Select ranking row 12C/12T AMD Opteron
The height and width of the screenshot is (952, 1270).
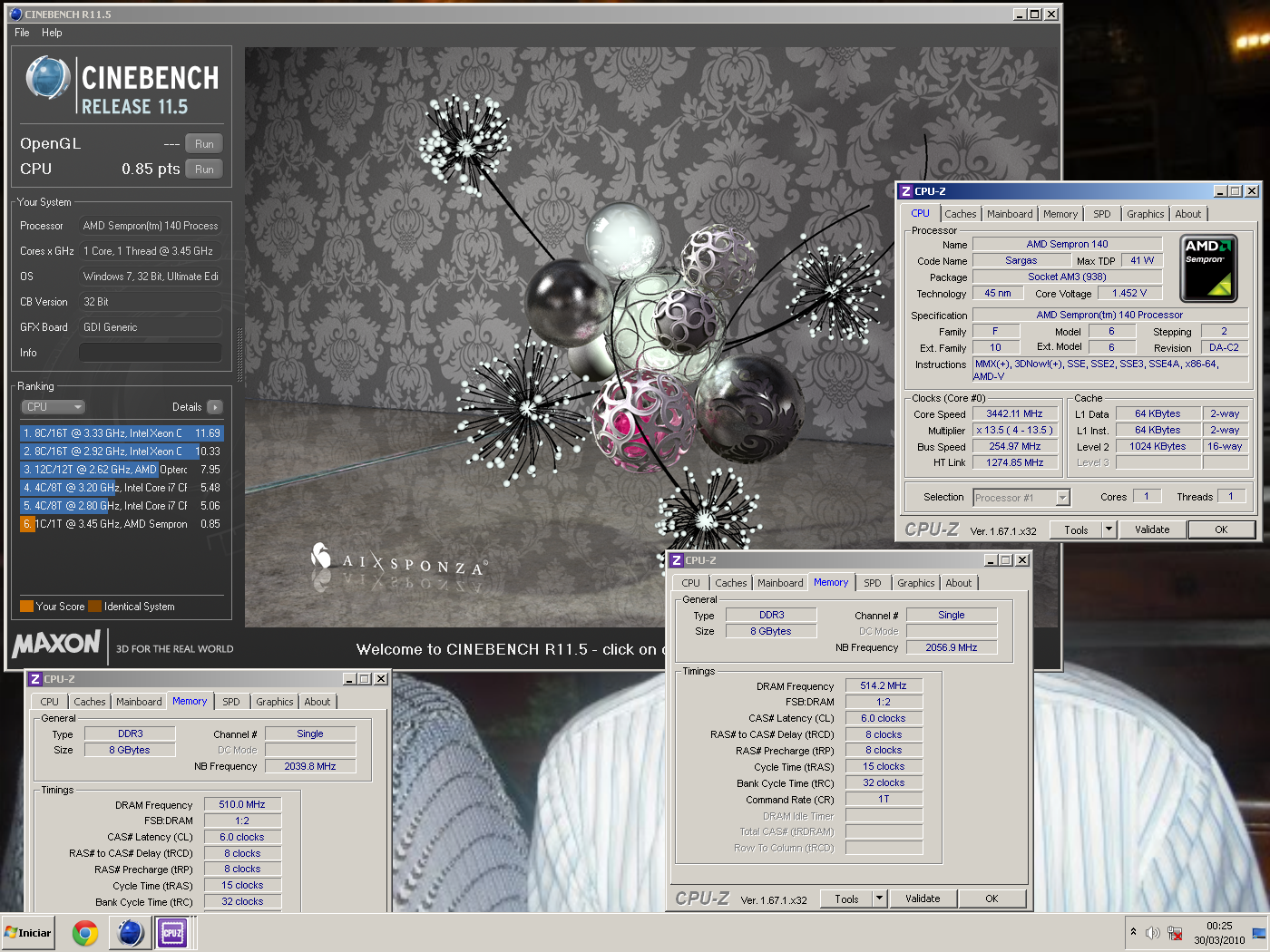point(121,470)
